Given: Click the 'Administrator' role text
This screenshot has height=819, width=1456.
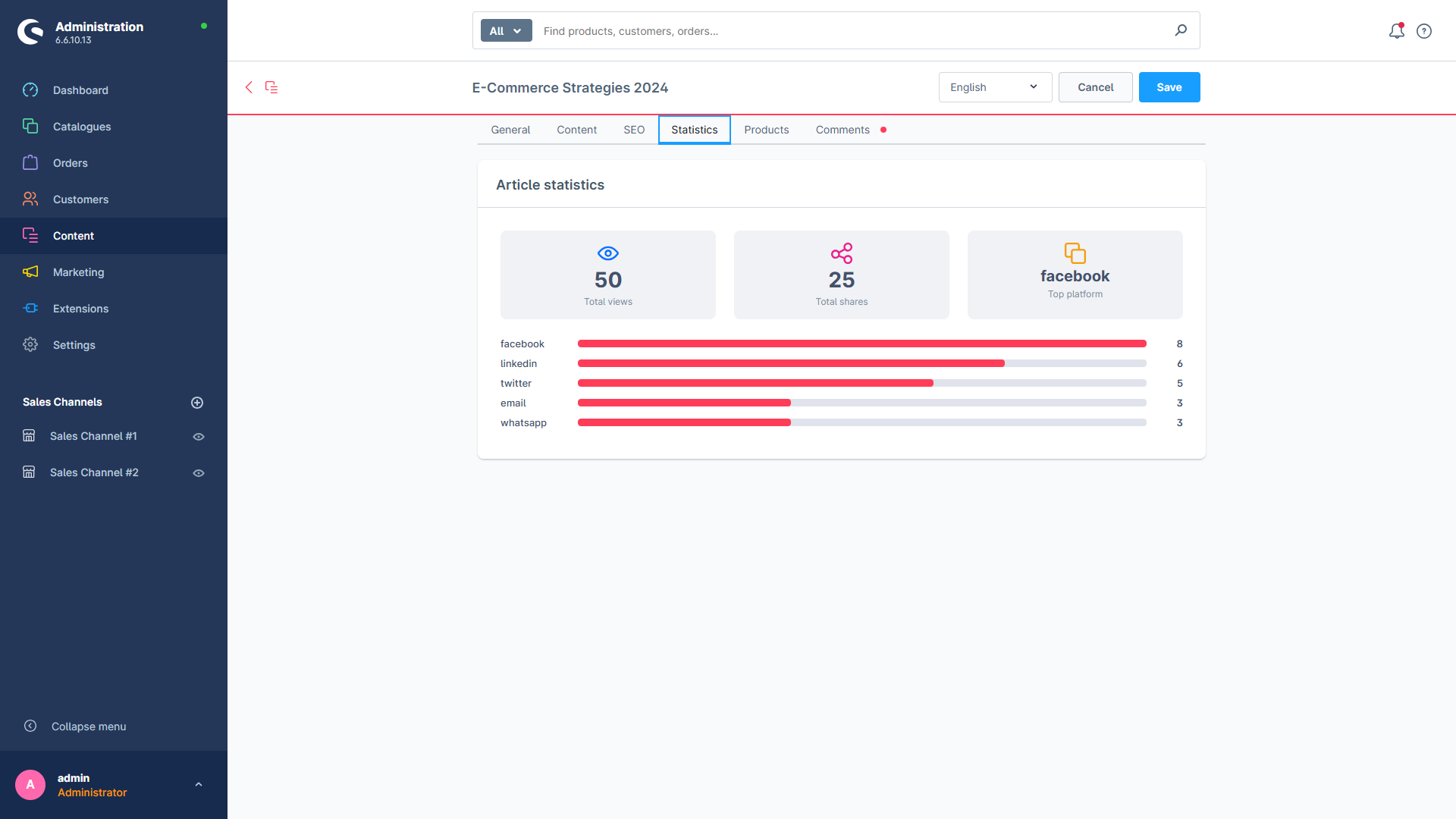Looking at the screenshot, I should coord(93,792).
